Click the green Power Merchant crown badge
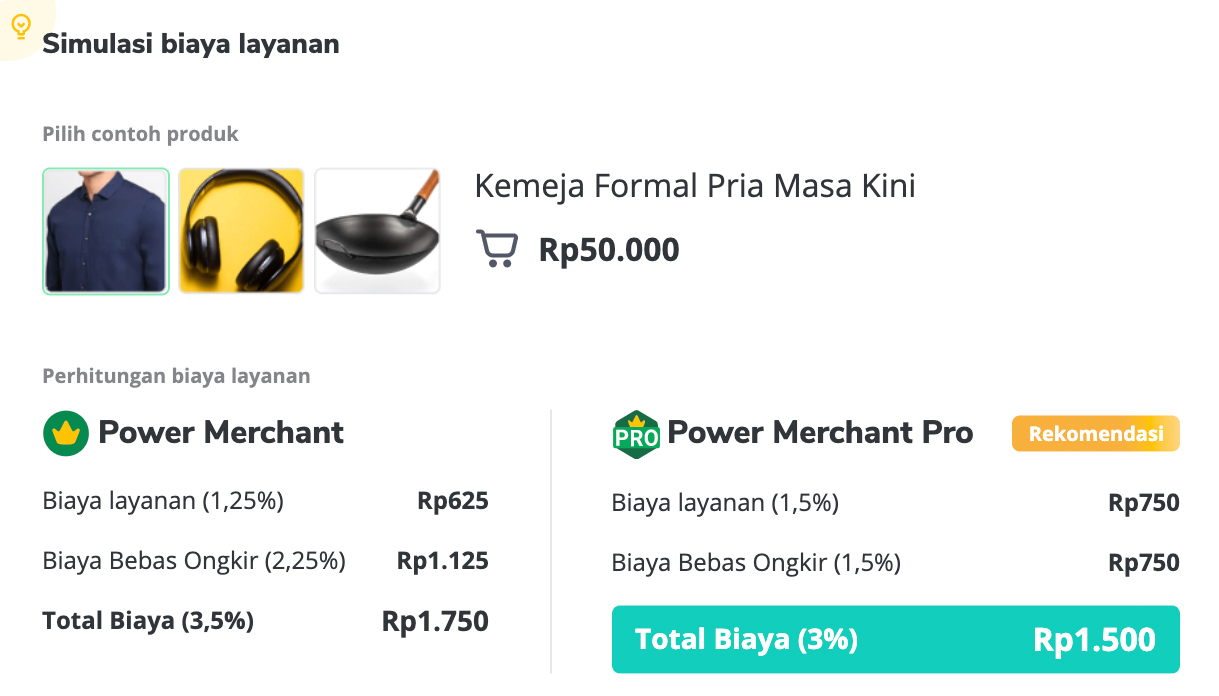1219x696 pixels. pos(66,433)
